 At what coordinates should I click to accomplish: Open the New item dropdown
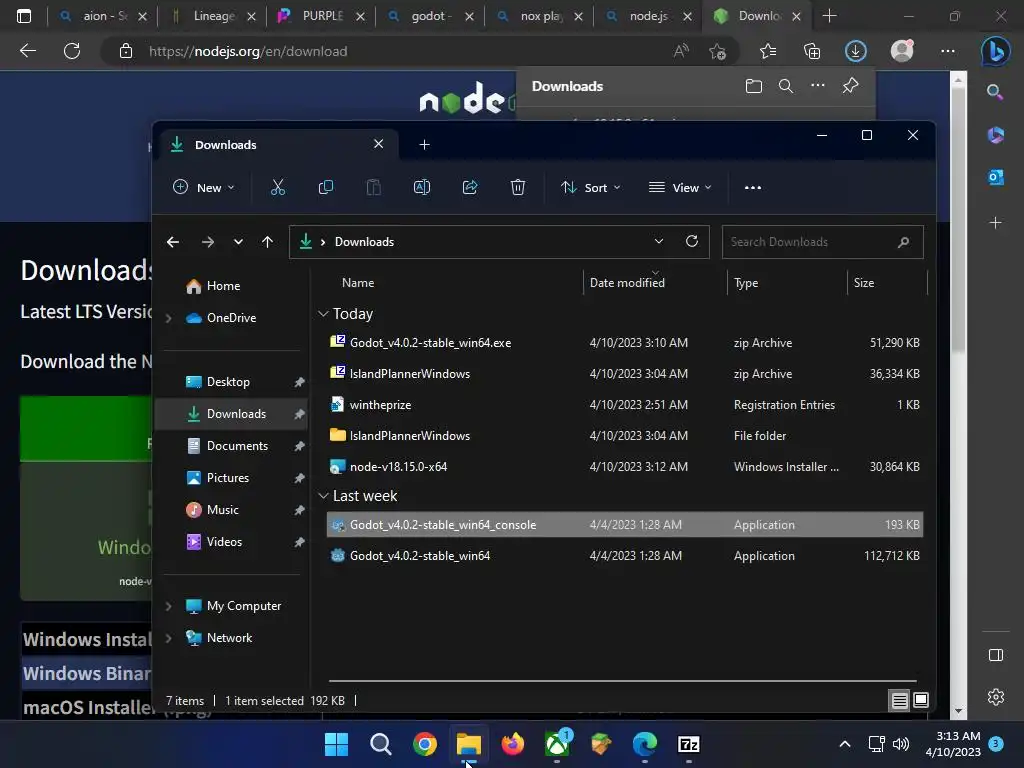[203, 187]
